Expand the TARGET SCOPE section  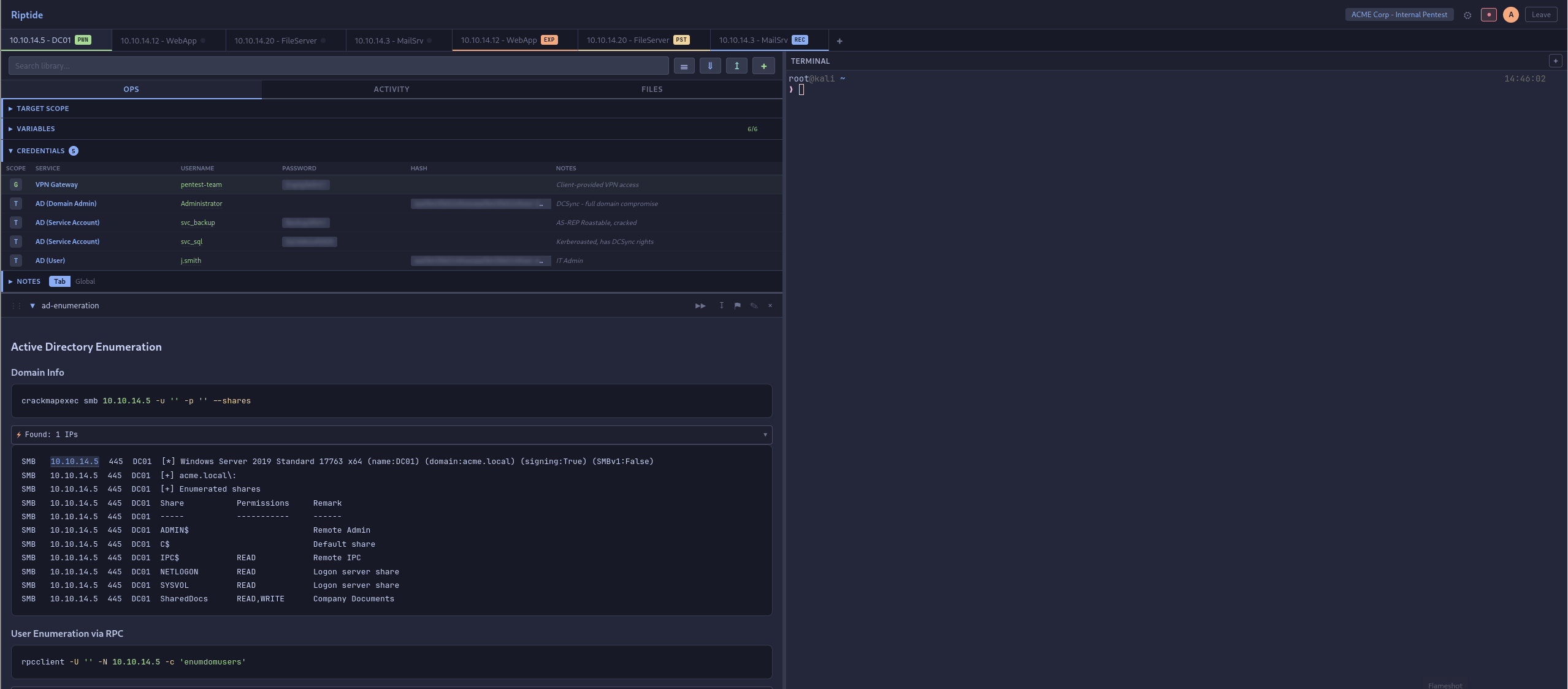click(x=42, y=108)
